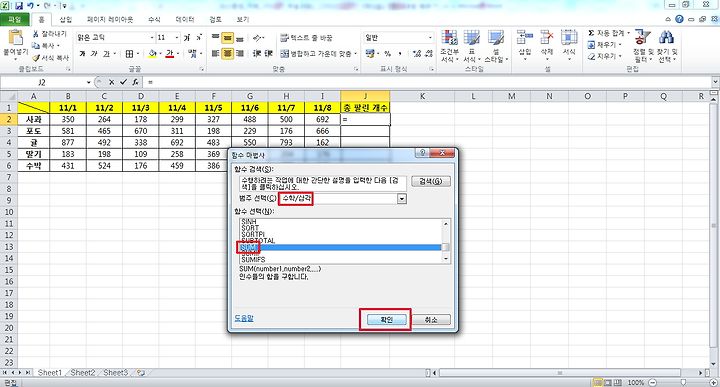720x387 pixels.
Task: Click Fill (채우기) icon
Action: coord(591,45)
